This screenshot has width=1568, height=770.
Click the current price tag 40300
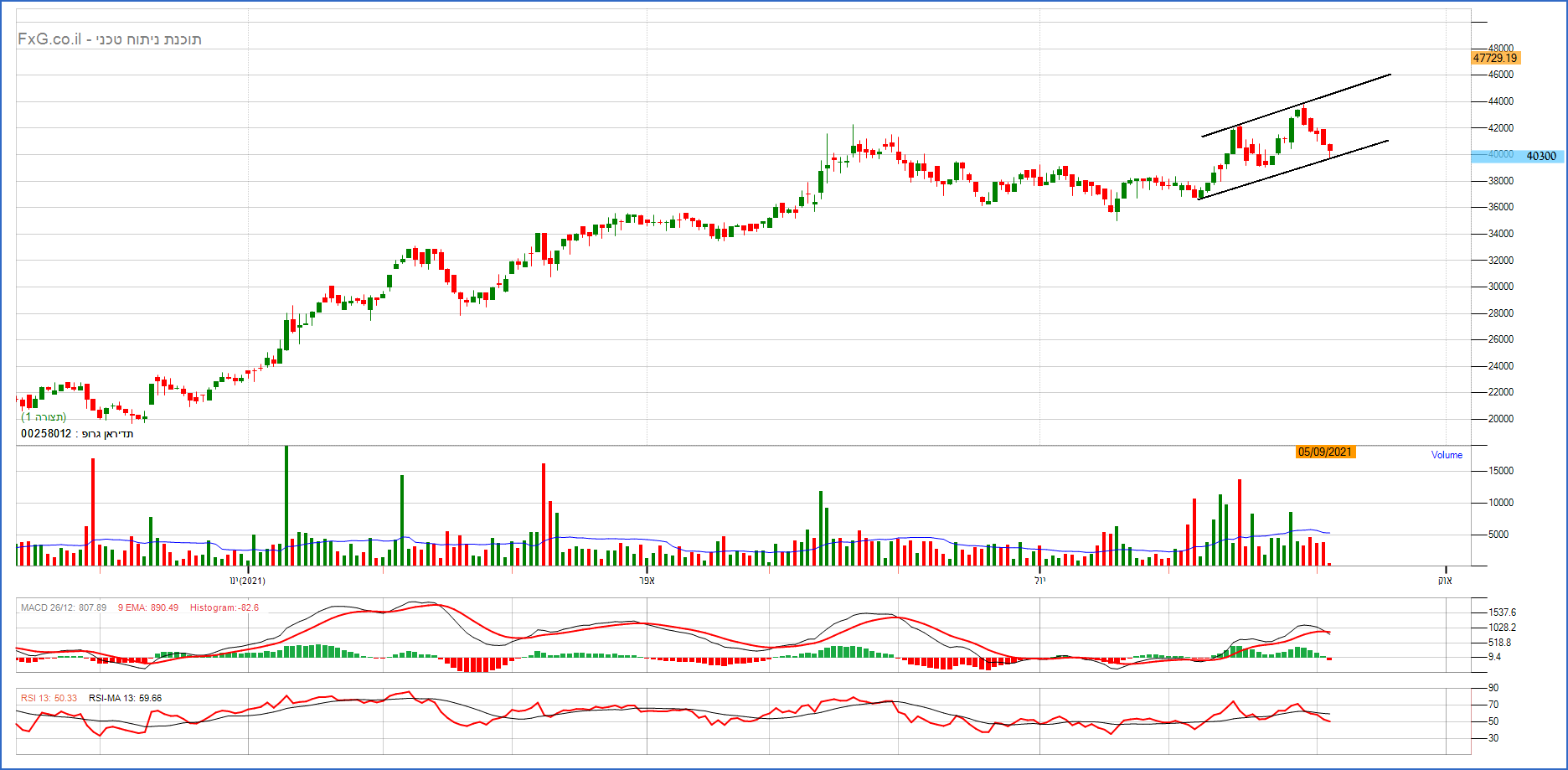[1540, 156]
